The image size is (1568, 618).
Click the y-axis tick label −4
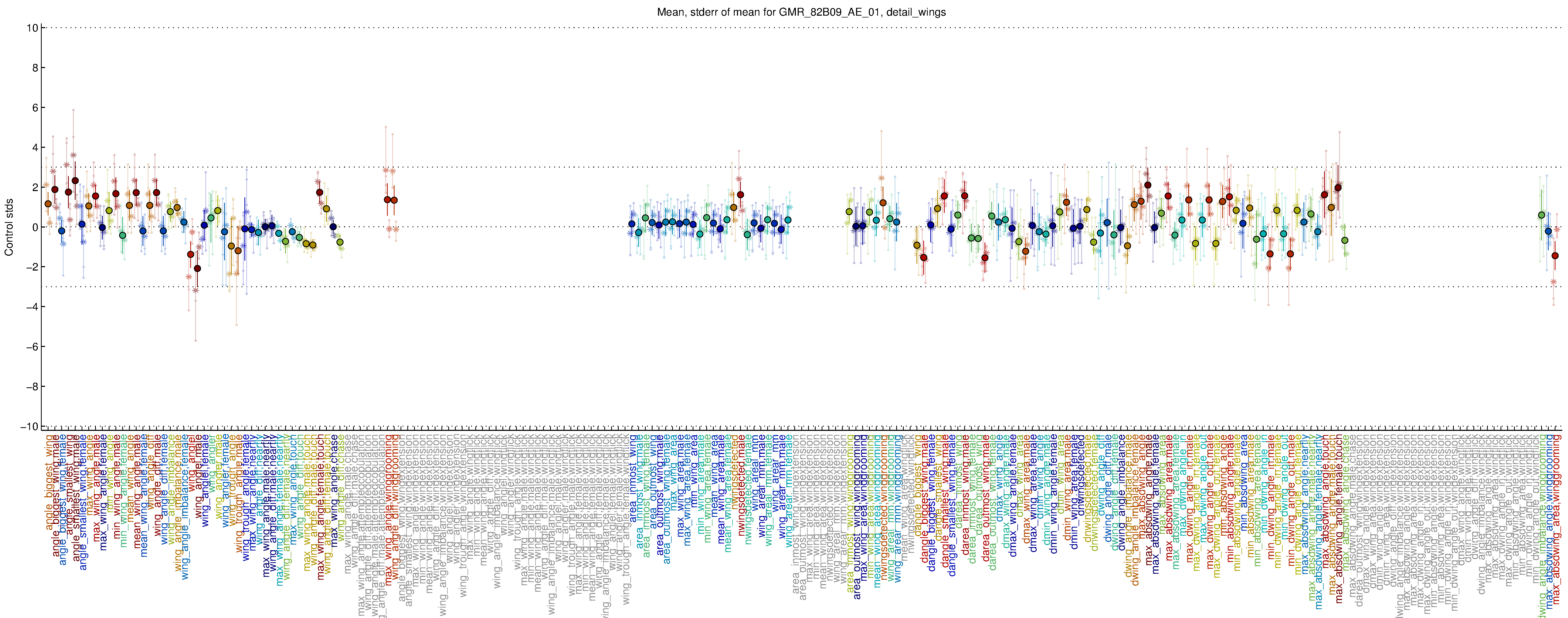point(32,307)
